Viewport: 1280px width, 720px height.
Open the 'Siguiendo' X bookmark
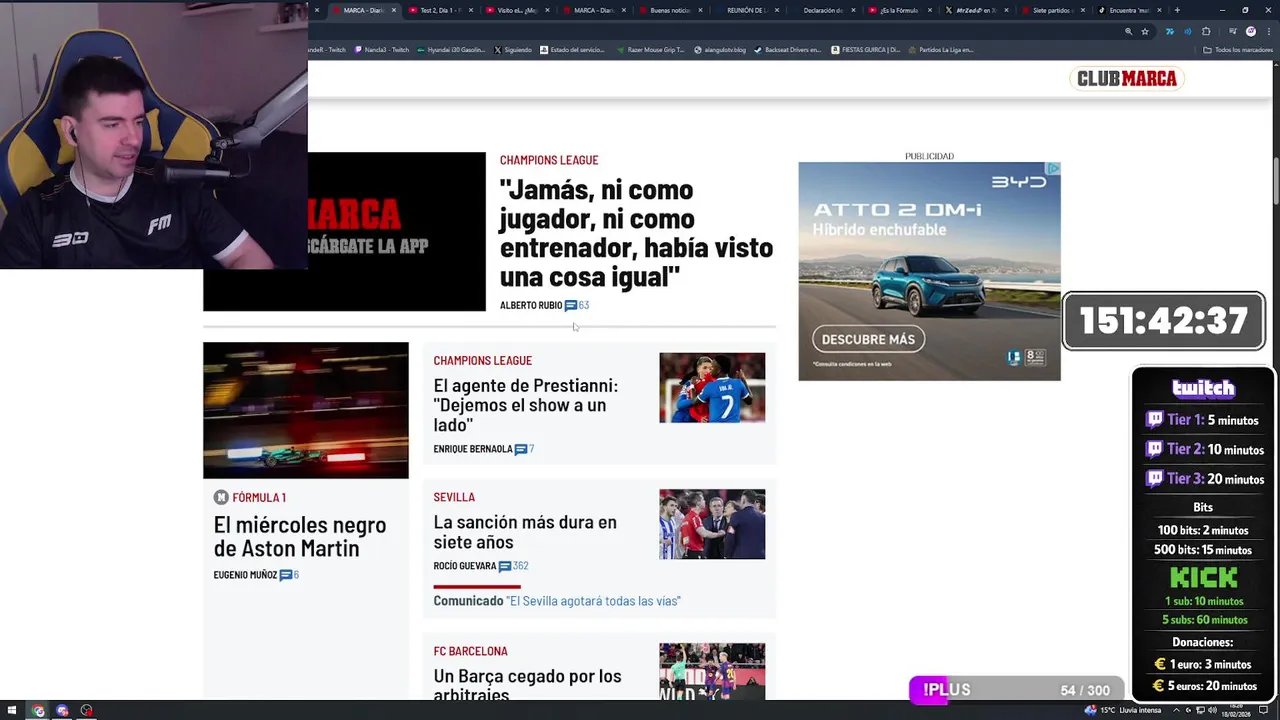click(512, 49)
